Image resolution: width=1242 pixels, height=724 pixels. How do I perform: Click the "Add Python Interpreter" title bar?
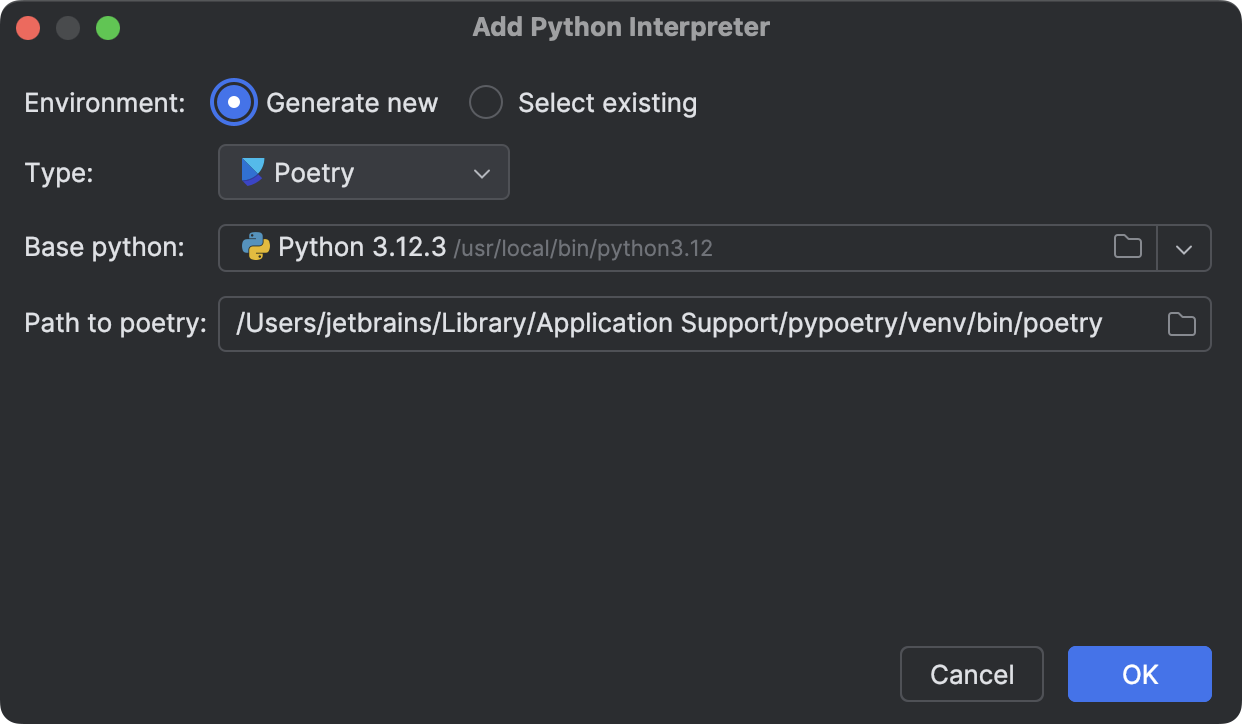[x=621, y=27]
